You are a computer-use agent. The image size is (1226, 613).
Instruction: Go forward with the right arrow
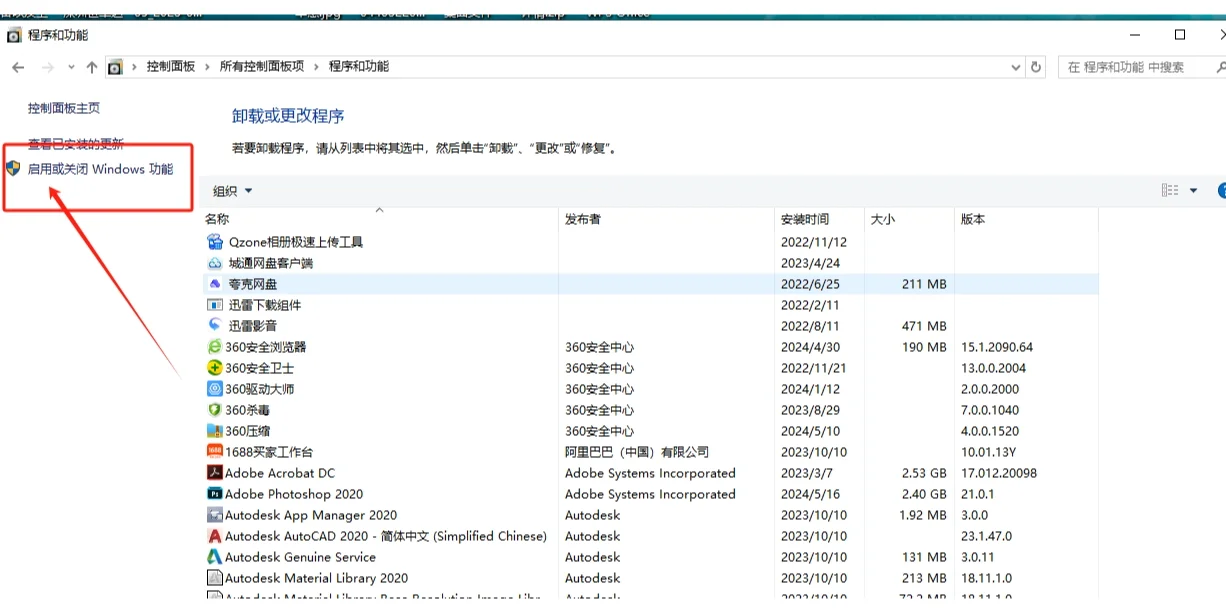47,67
